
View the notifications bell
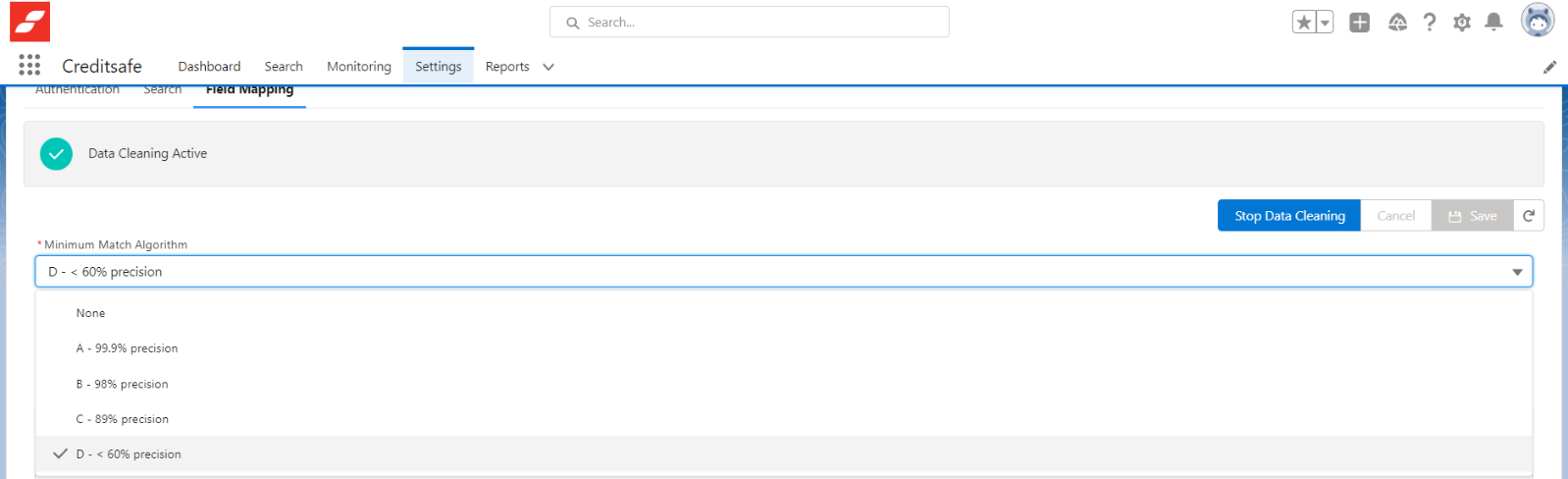point(1493,23)
